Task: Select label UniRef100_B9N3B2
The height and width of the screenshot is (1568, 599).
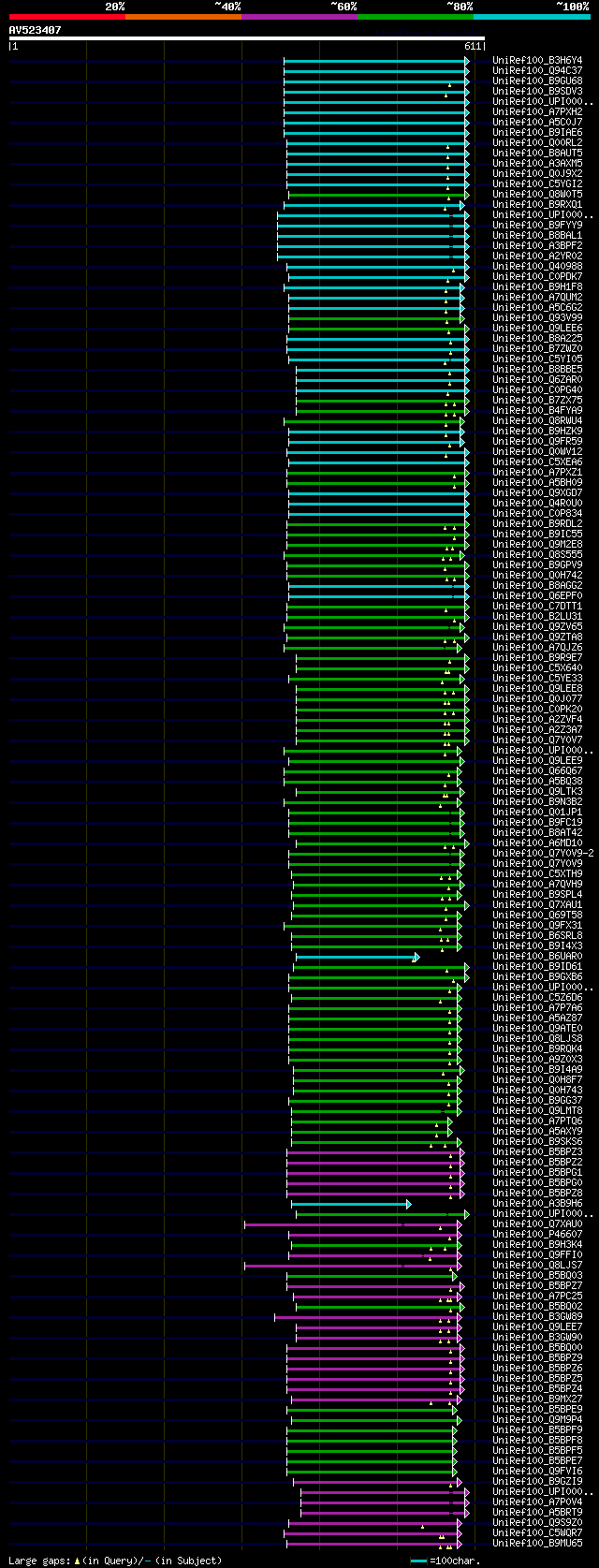Action: point(537,802)
